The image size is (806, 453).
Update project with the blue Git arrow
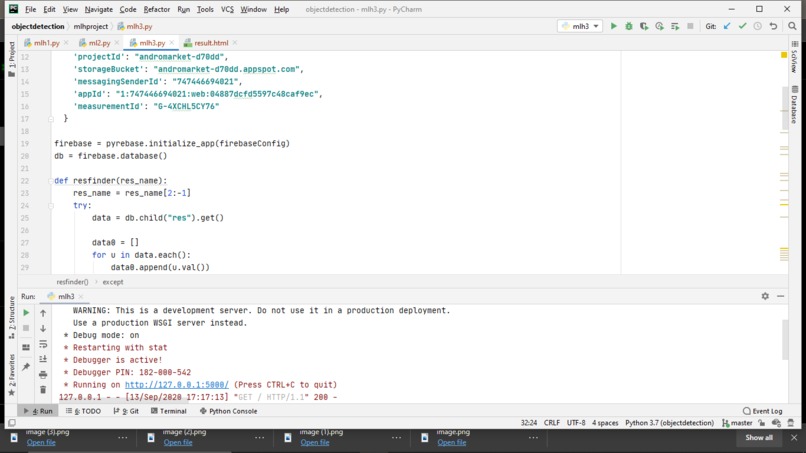727,26
